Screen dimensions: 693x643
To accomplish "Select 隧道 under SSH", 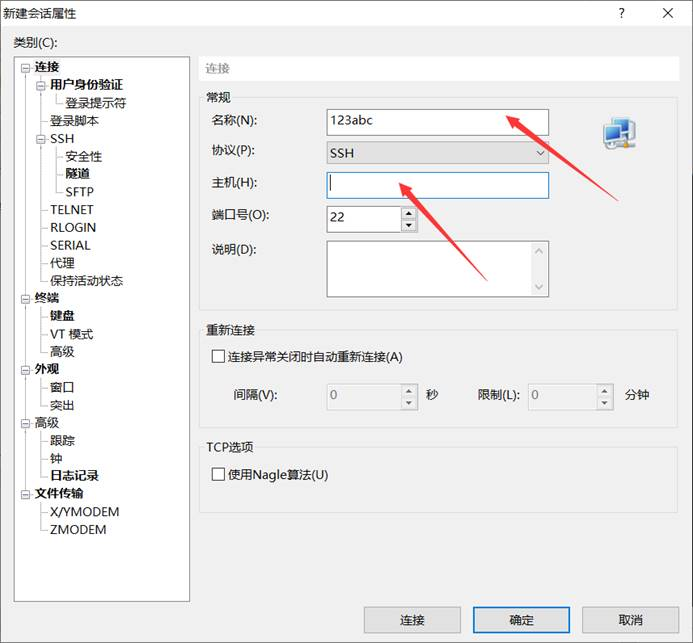I will (77, 174).
